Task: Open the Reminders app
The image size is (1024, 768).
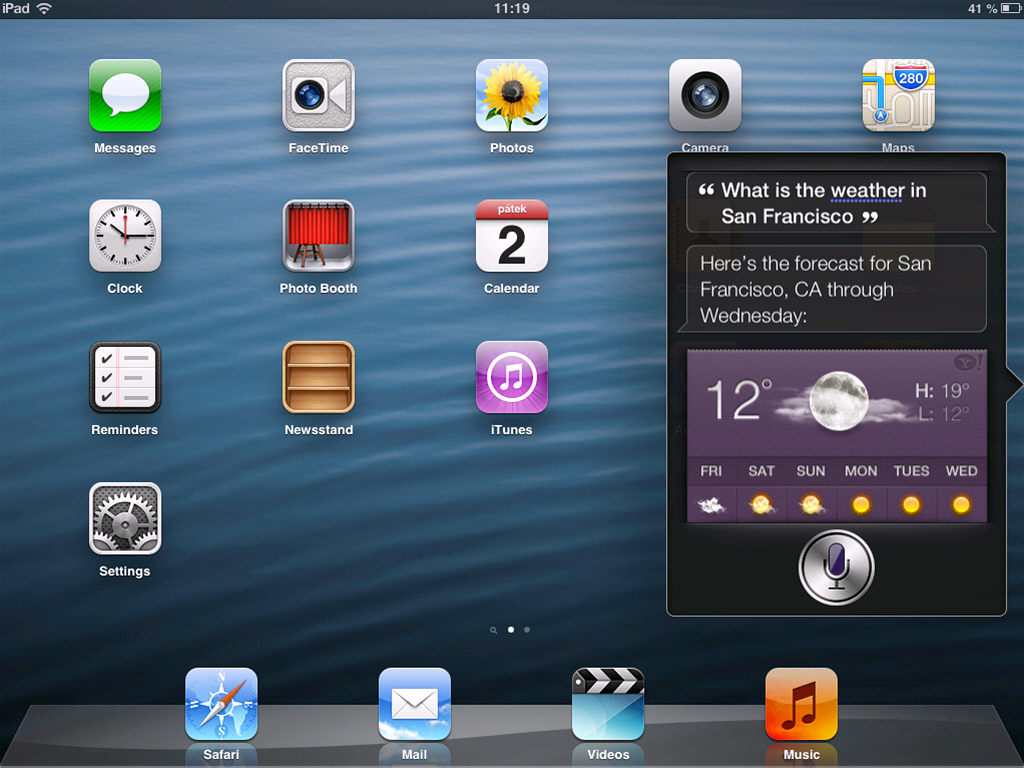Action: coord(125,377)
